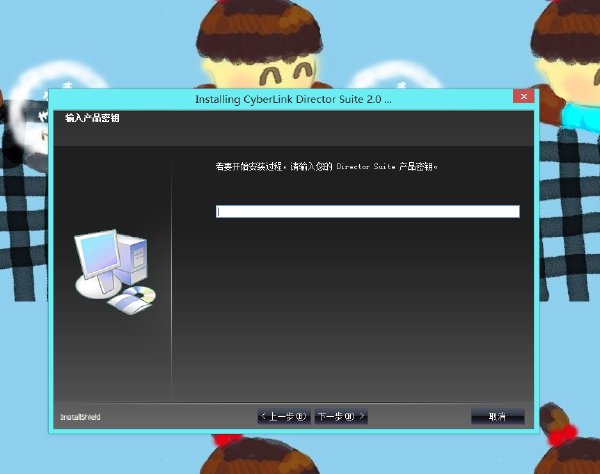
Task: Cancel the installation with 取消
Action: tap(497, 416)
